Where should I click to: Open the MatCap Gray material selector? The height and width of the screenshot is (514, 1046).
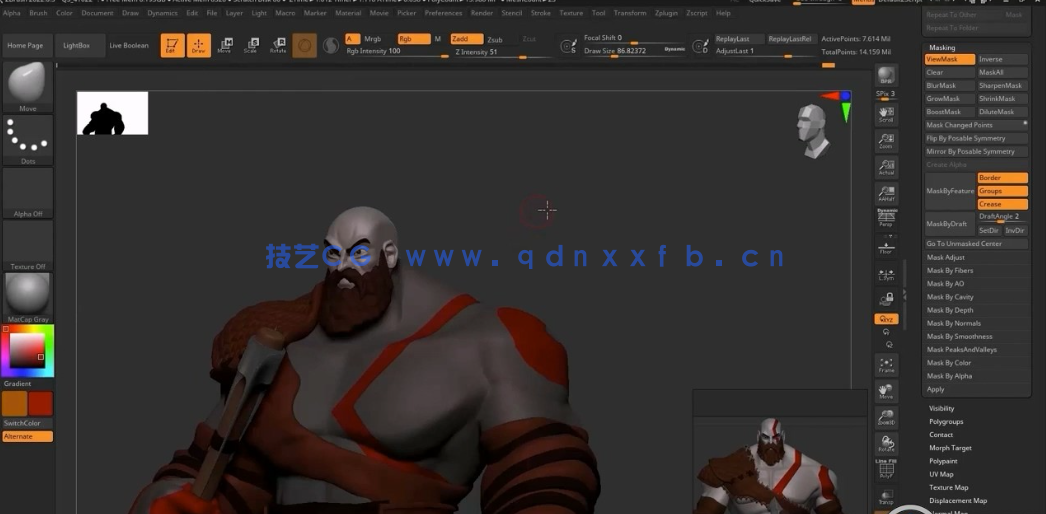pyautogui.click(x=27, y=297)
